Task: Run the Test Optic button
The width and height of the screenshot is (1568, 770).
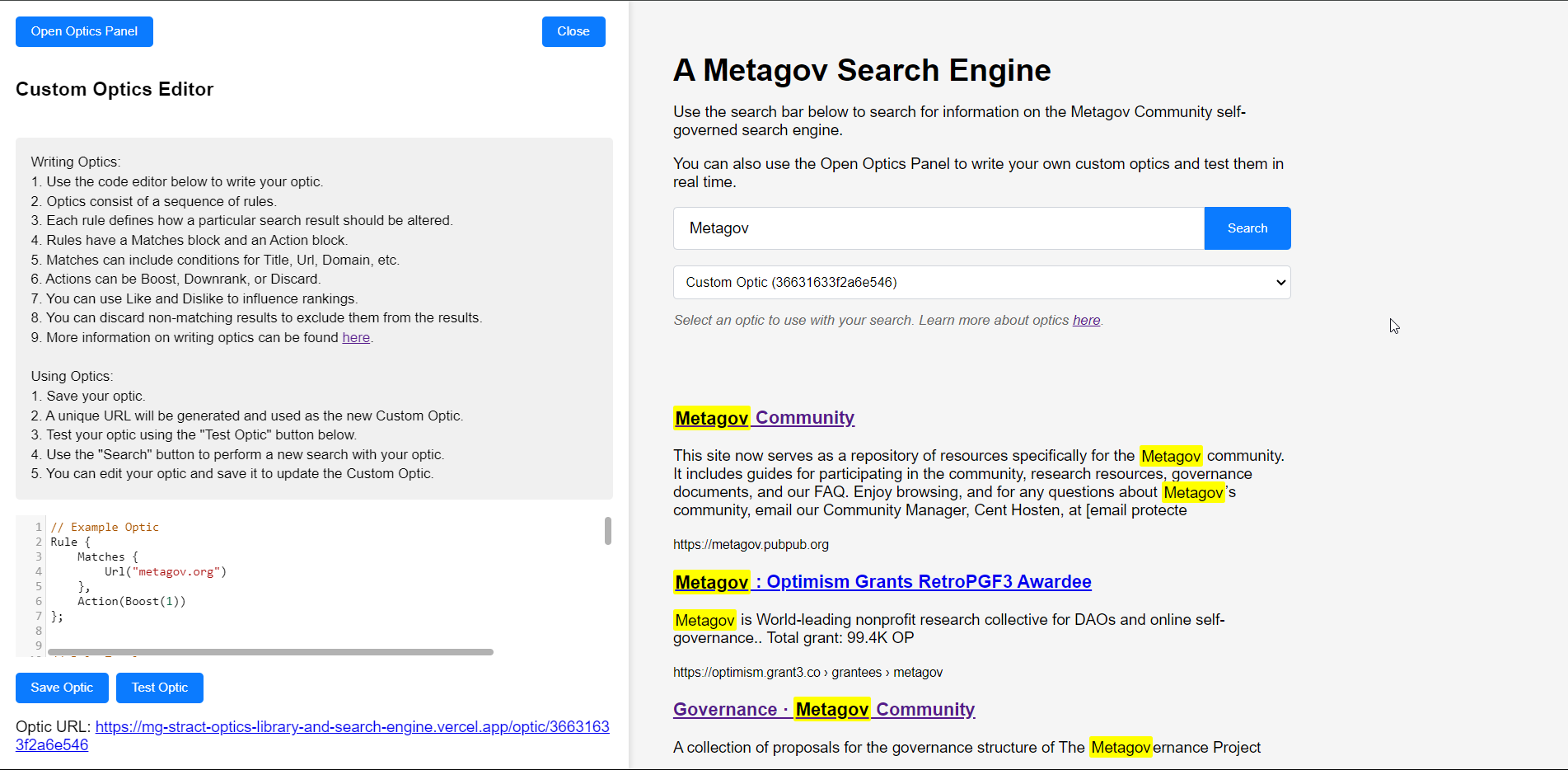Action: (160, 688)
